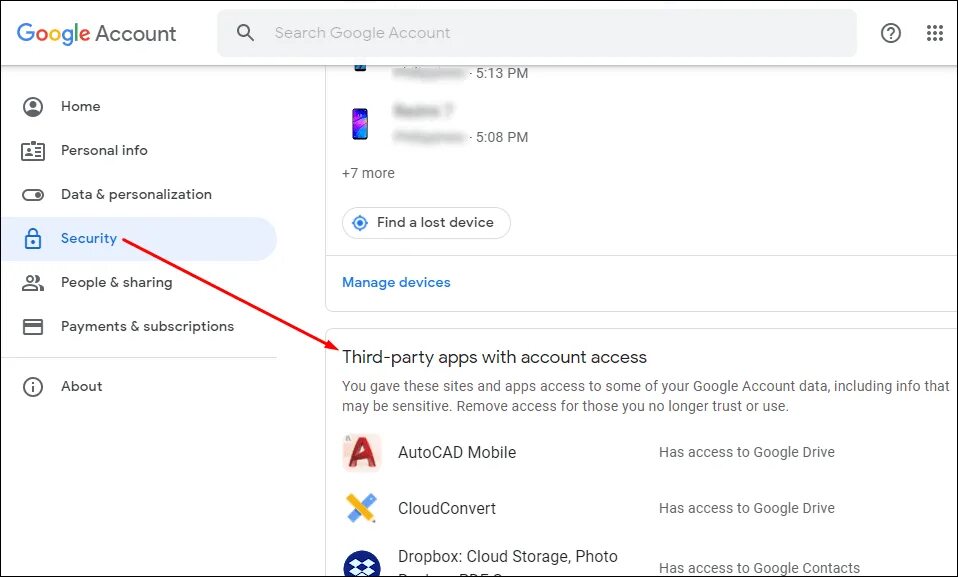Click the Payments card icon
The width and height of the screenshot is (958, 577).
pyautogui.click(x=33, y=327)
